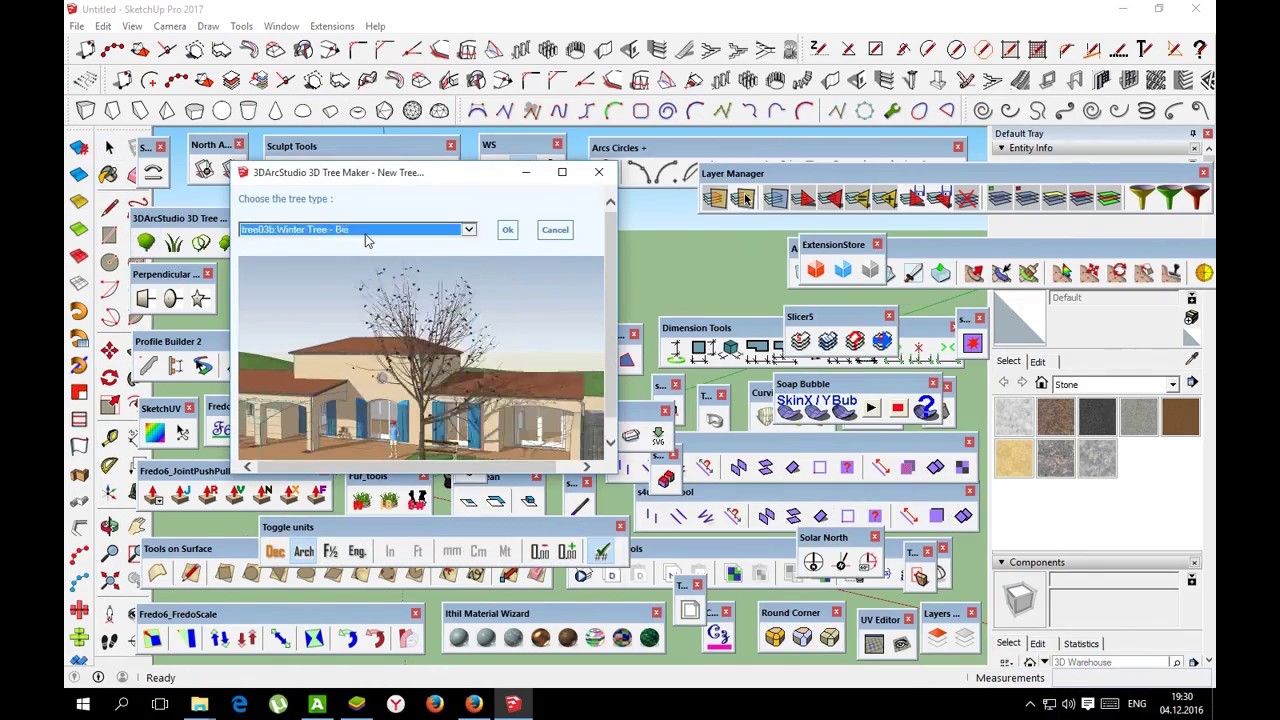This screenshot has height=720, width=1280.
Task: Select the brown material swatch
Action: click(1180, 418)
